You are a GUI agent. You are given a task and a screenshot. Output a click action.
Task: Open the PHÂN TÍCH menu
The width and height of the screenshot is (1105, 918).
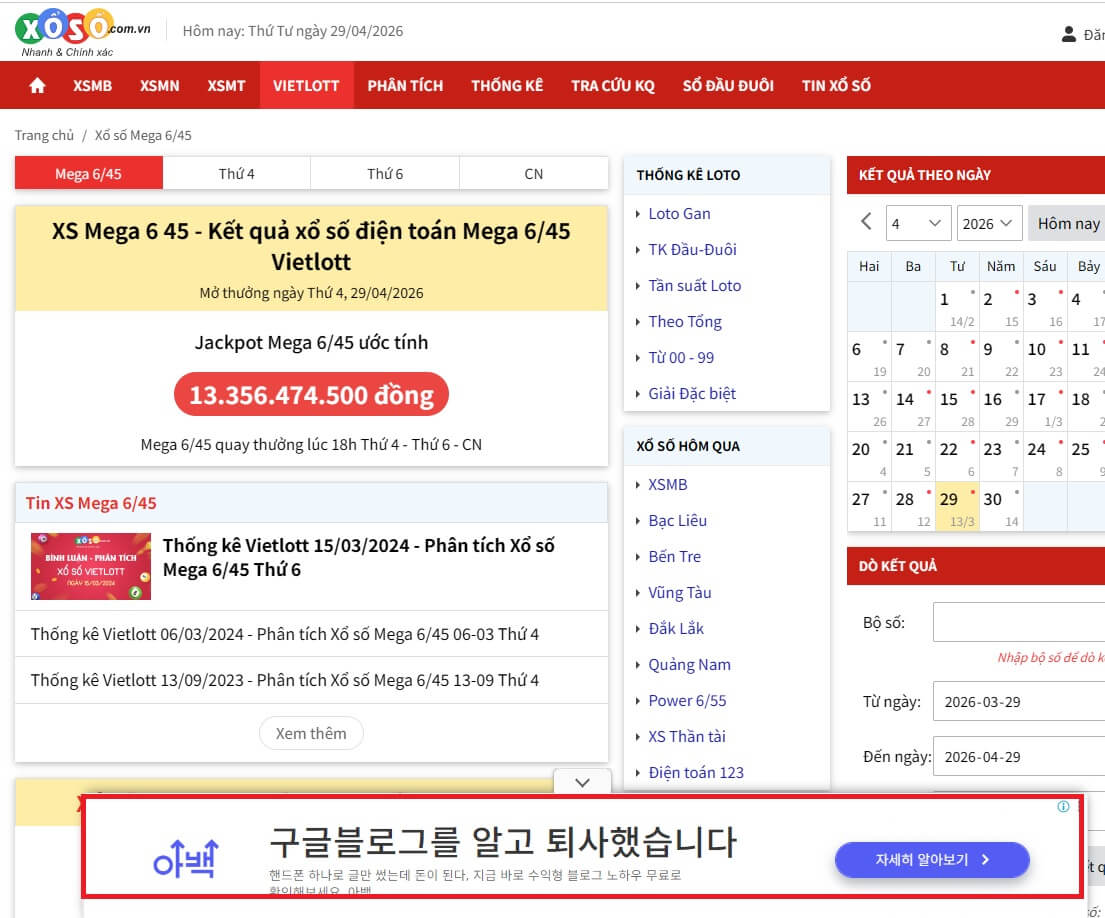pyautogui.click(x=405, y=85)
